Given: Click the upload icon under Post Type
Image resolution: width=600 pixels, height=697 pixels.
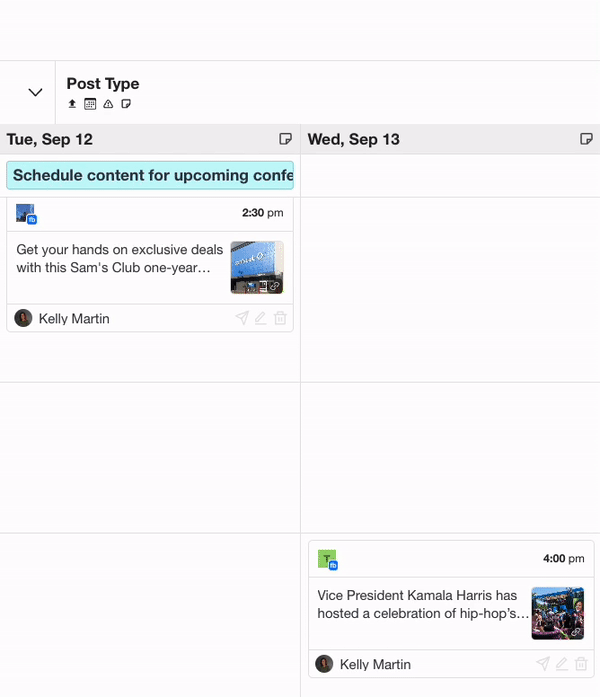Looking at the screenshot, I should tap(72, 104).
